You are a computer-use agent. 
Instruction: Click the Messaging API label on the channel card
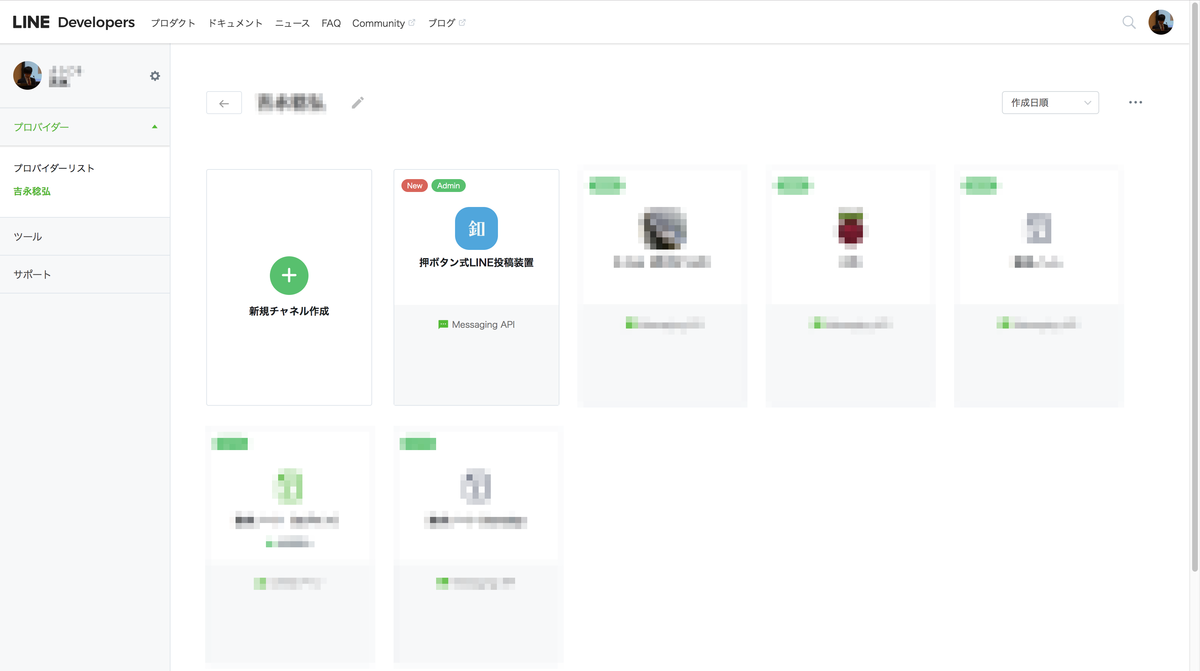click(476, 324)
